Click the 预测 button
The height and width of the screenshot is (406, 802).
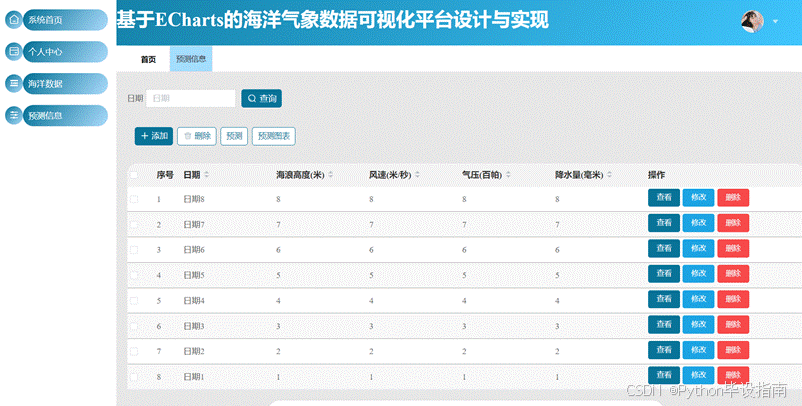(x=234, y=136)
